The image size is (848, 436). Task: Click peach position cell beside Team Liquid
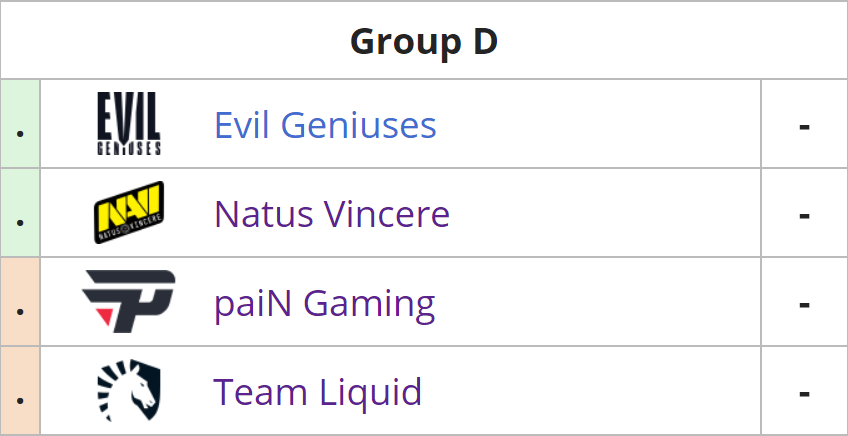(x=20, y=390)
